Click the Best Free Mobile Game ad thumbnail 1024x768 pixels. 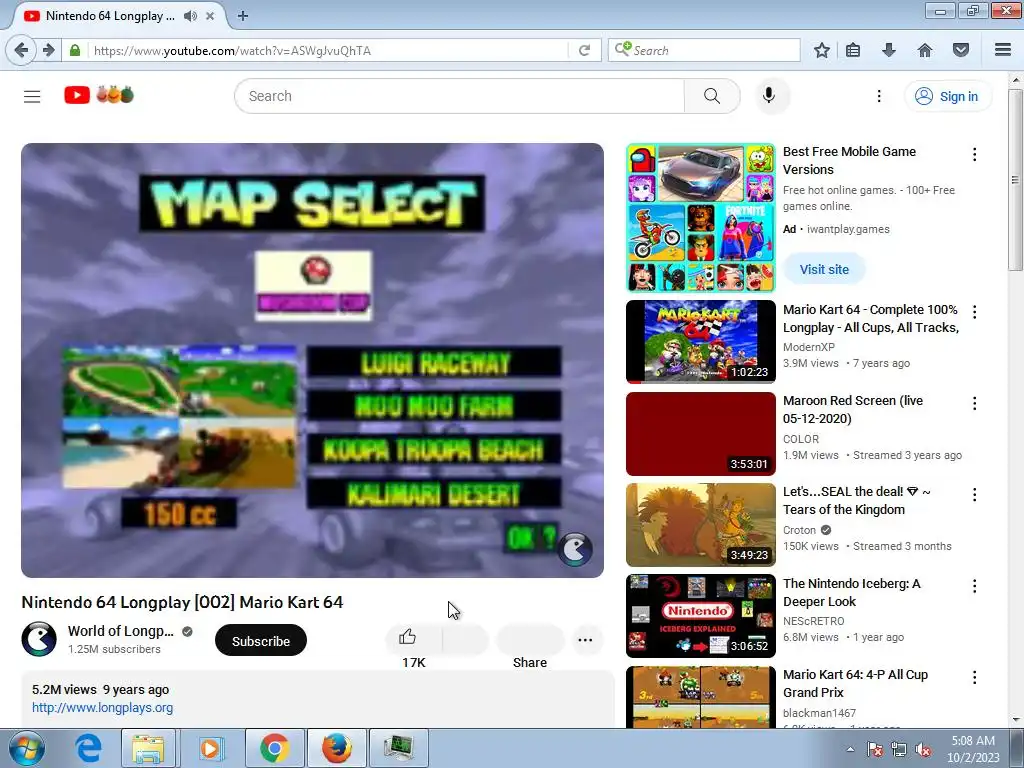pyautogui.click(x=701, y=217)
